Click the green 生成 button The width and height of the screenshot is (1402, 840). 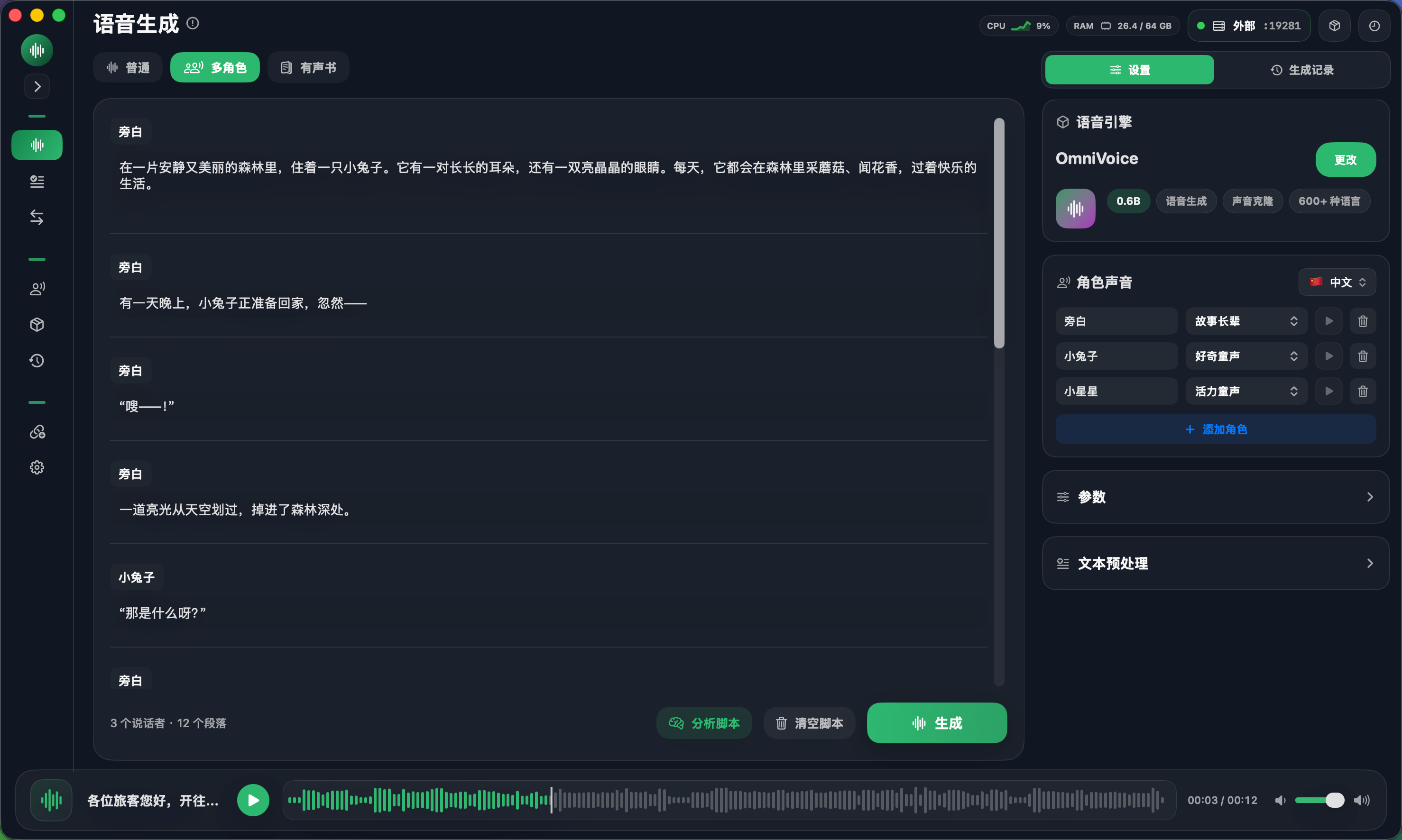click(x=937, y=723)
